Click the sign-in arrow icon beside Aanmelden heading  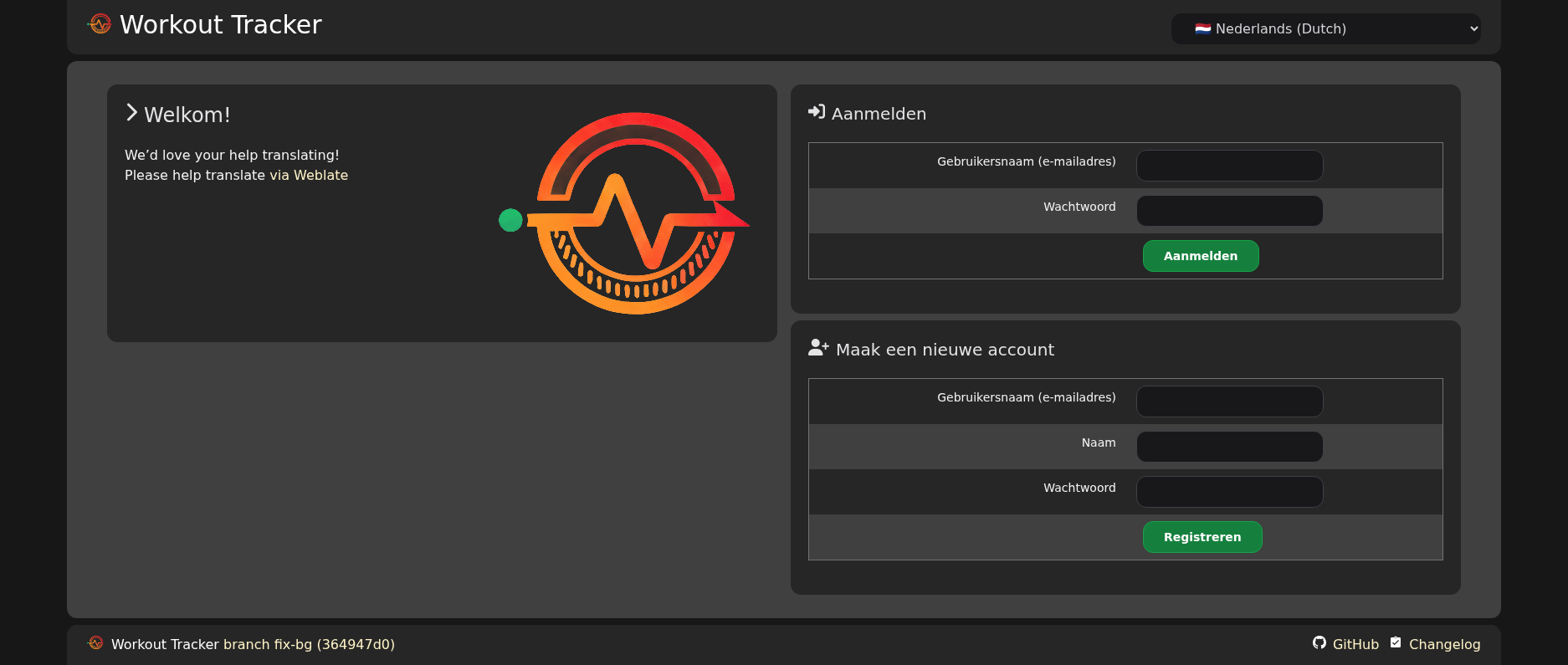point(816,112)
